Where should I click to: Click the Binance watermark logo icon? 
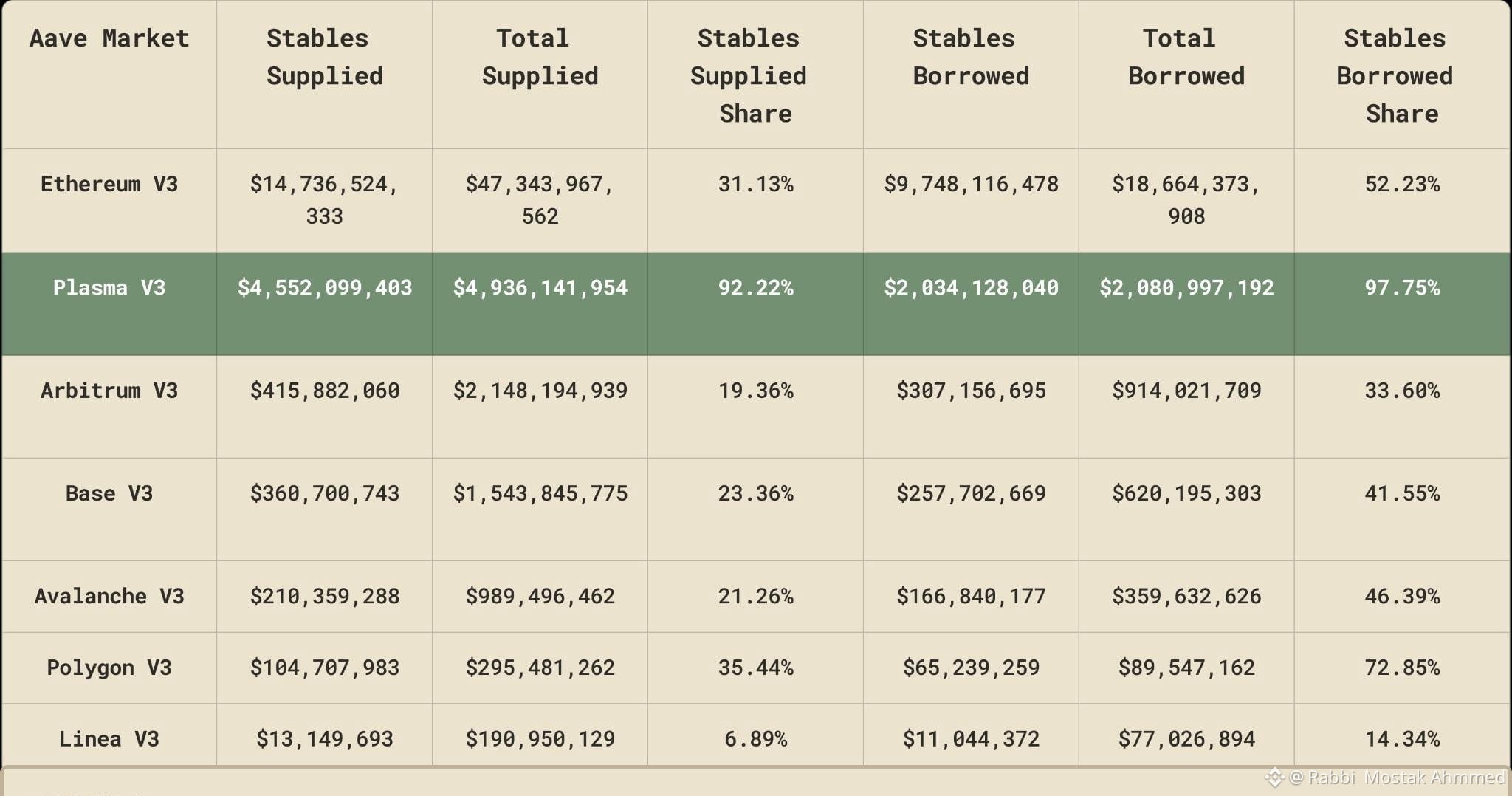point(1274,777)
